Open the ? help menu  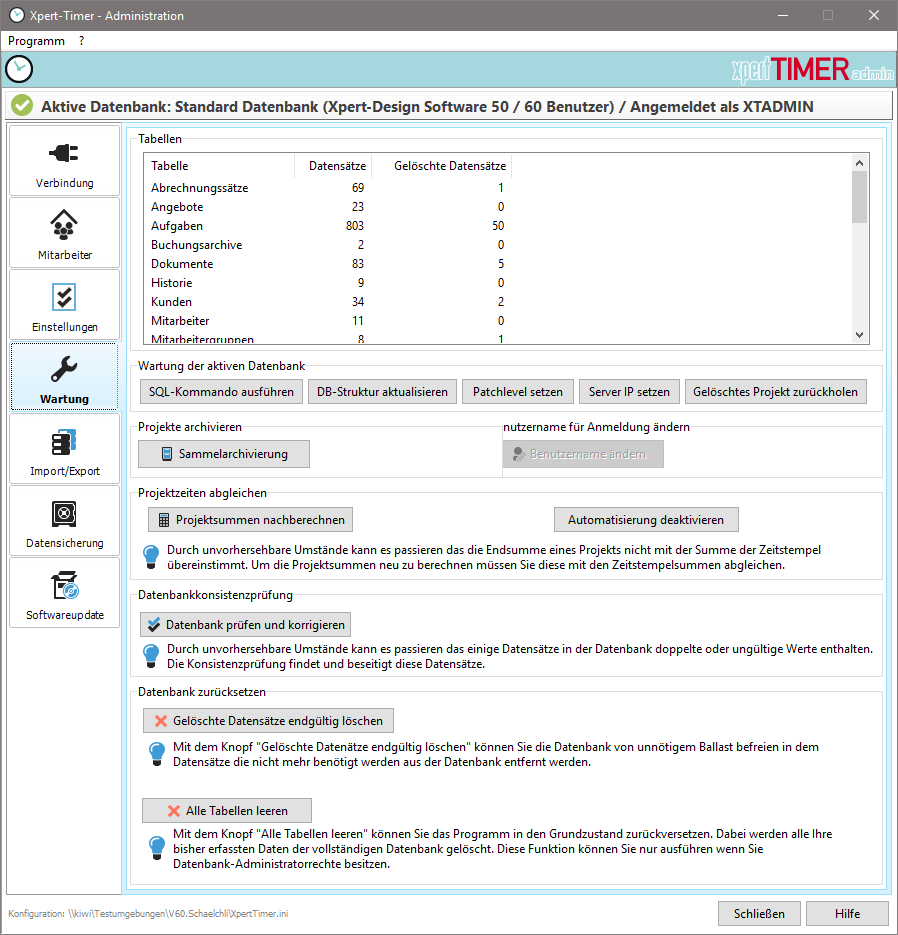(x=80, y=41)
